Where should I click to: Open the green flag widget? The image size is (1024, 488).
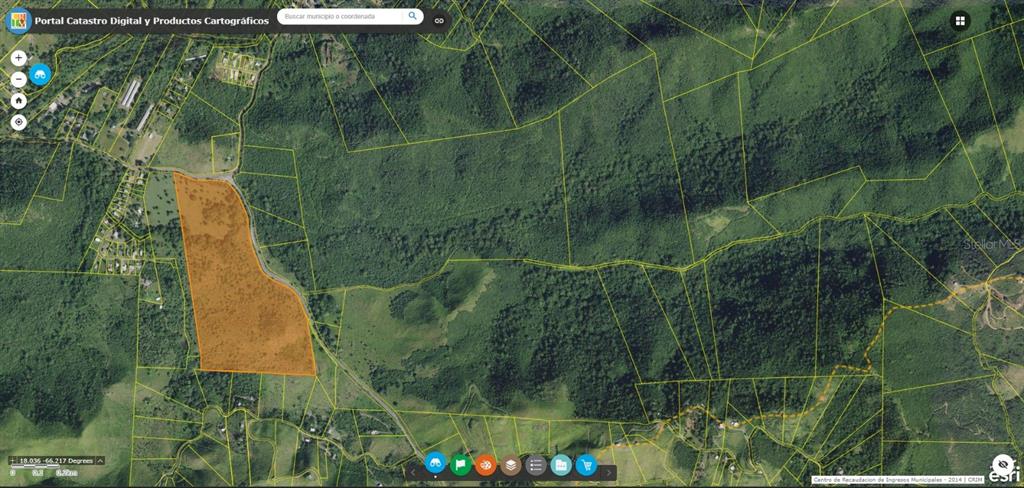(x=460, y=464)
